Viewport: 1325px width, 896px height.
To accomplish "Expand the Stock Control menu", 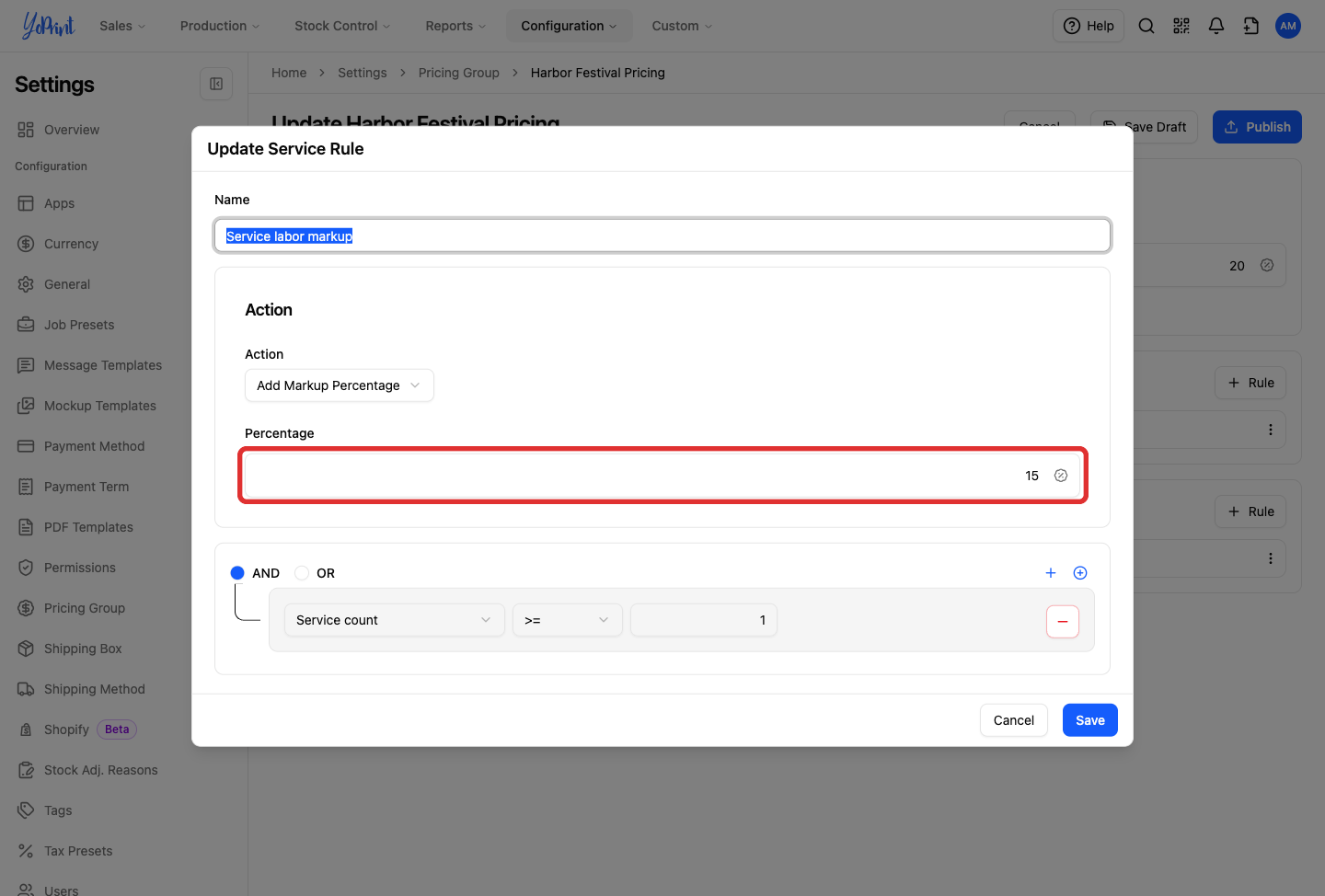I will [342, 26].
